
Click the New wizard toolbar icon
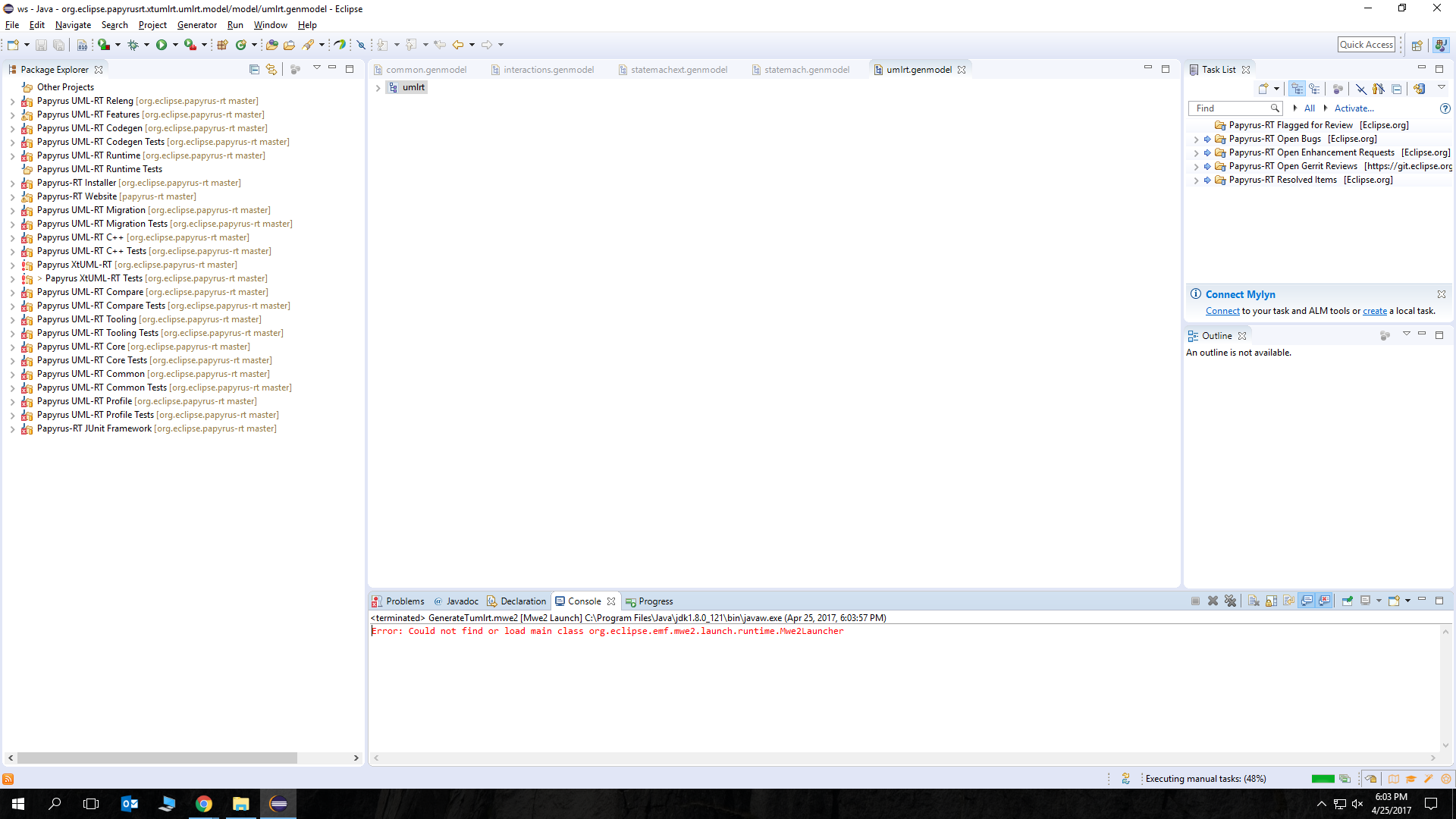point(13,45)
